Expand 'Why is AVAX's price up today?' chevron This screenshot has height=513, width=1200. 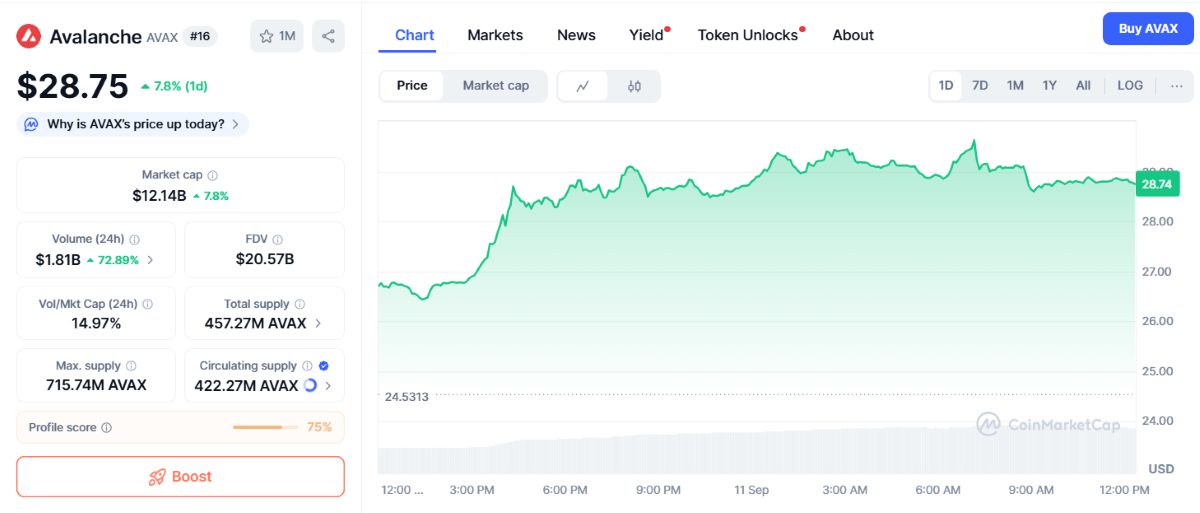pos(235,125)
